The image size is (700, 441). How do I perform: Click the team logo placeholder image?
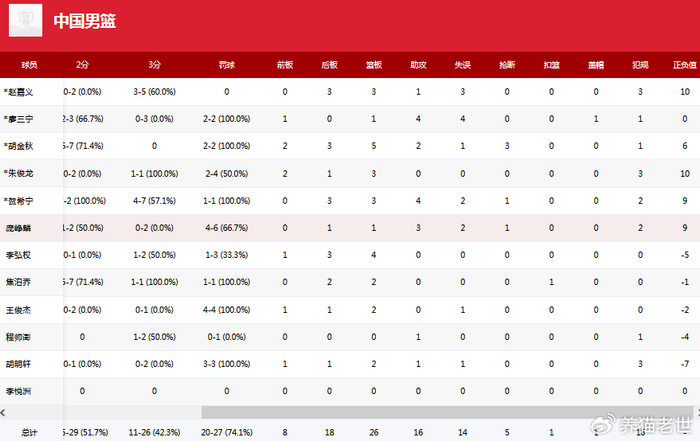click(x=25, y=20)
